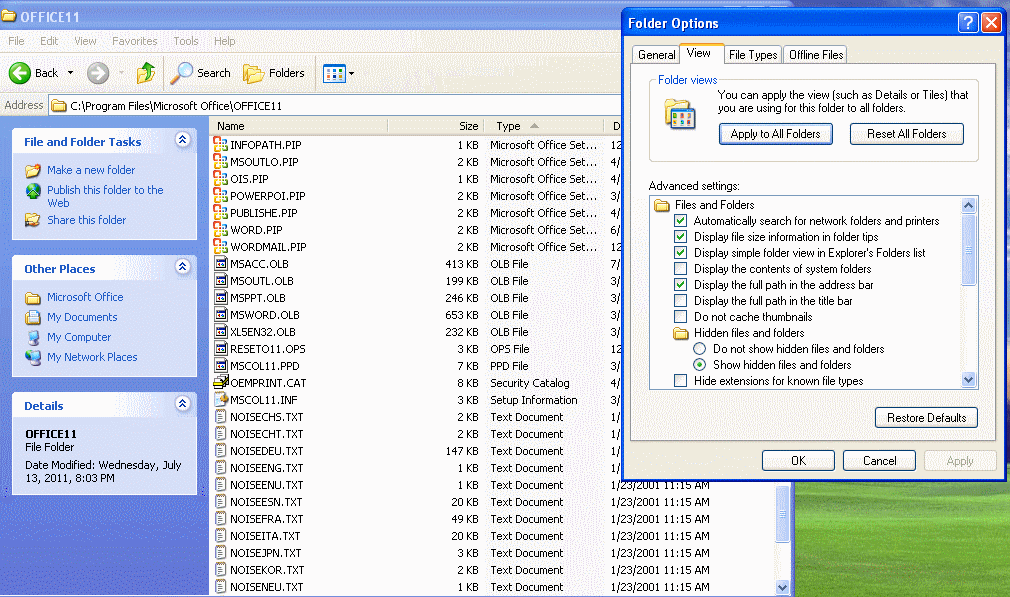Click the Apply to All Folders button
Viewport: 1010px width, 597px height.
pos(775,132)
